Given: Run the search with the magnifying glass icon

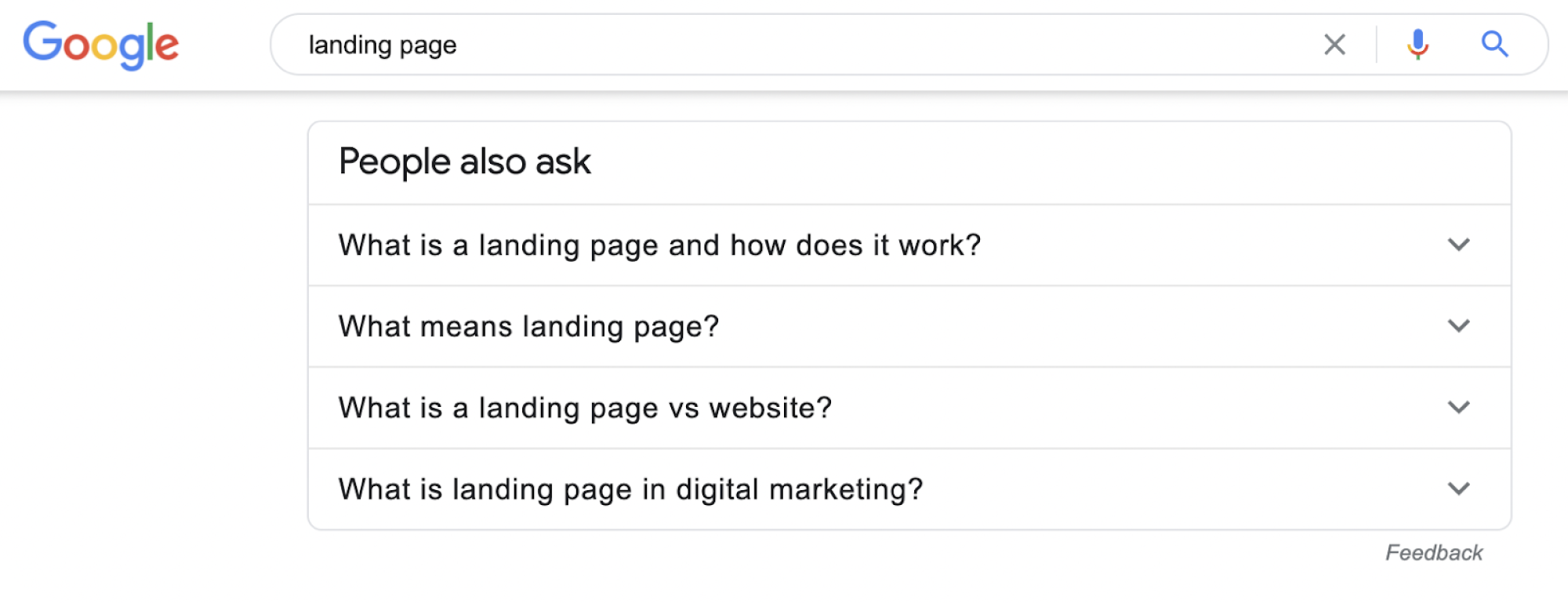Looking at the screenshot, I should [1494, 45].
